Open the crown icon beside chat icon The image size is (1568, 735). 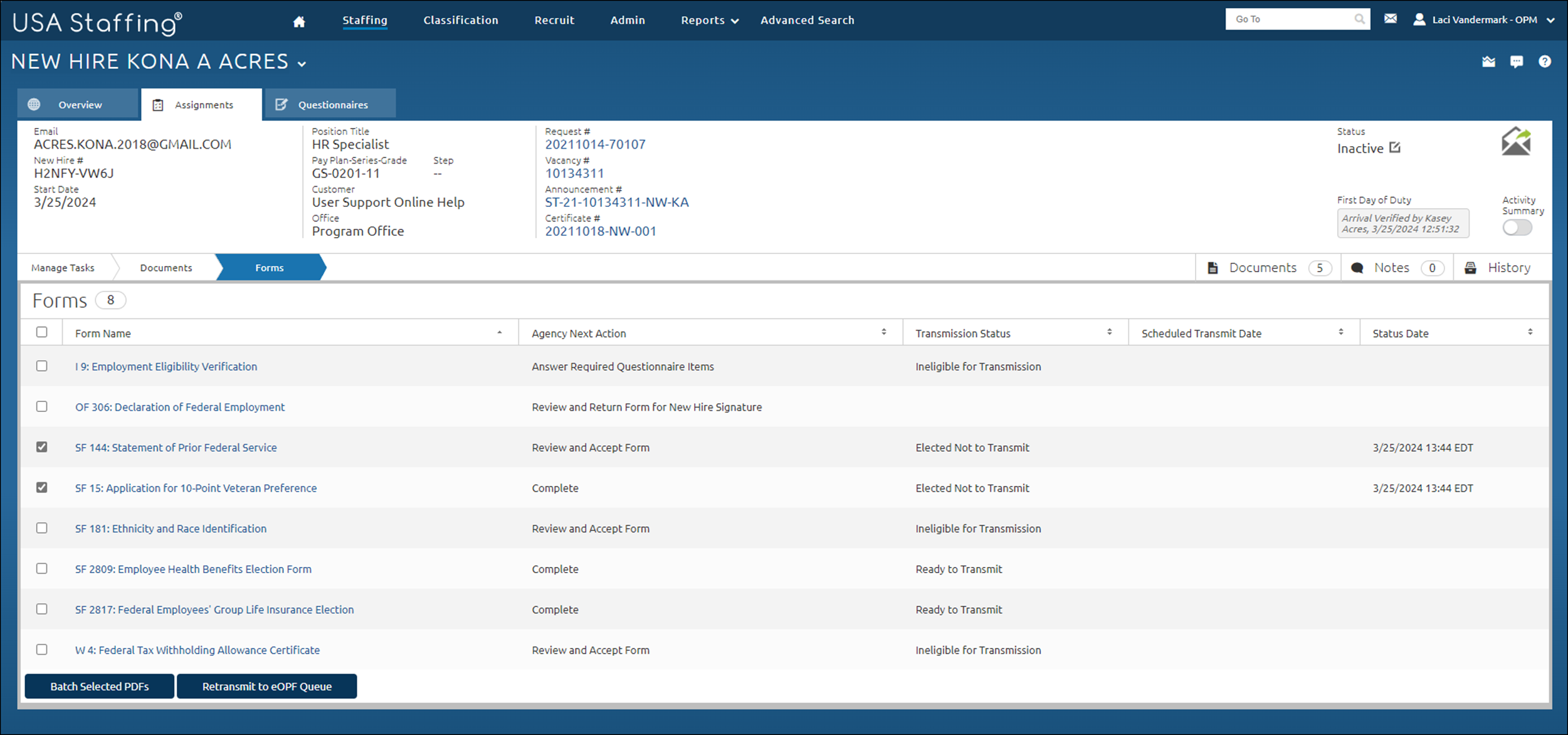(1488, 61)
